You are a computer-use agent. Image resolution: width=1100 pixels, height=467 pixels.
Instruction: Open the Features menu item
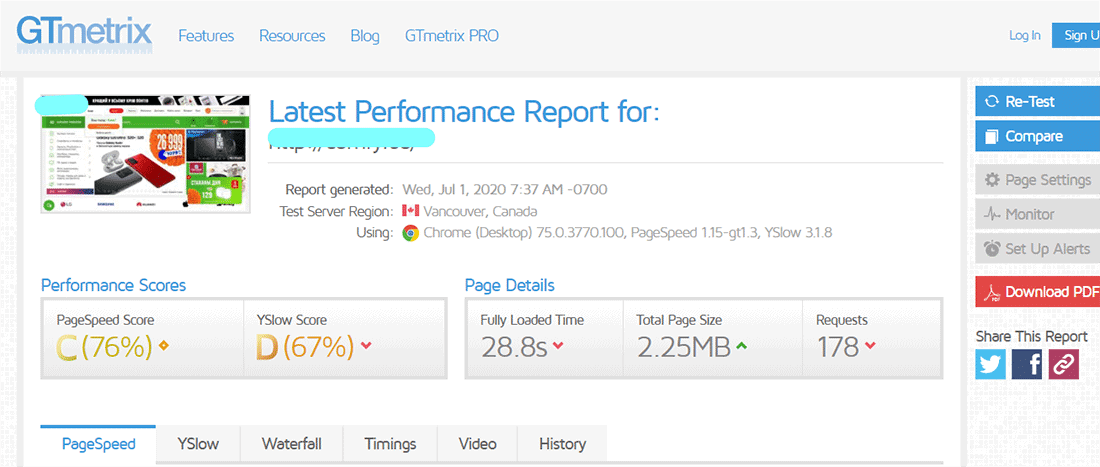point(206,36)
